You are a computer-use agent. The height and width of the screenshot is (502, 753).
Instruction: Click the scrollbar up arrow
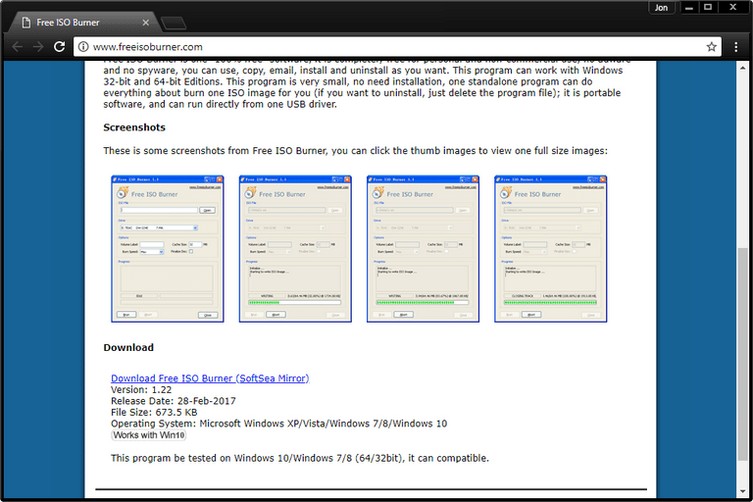(742, 68)
